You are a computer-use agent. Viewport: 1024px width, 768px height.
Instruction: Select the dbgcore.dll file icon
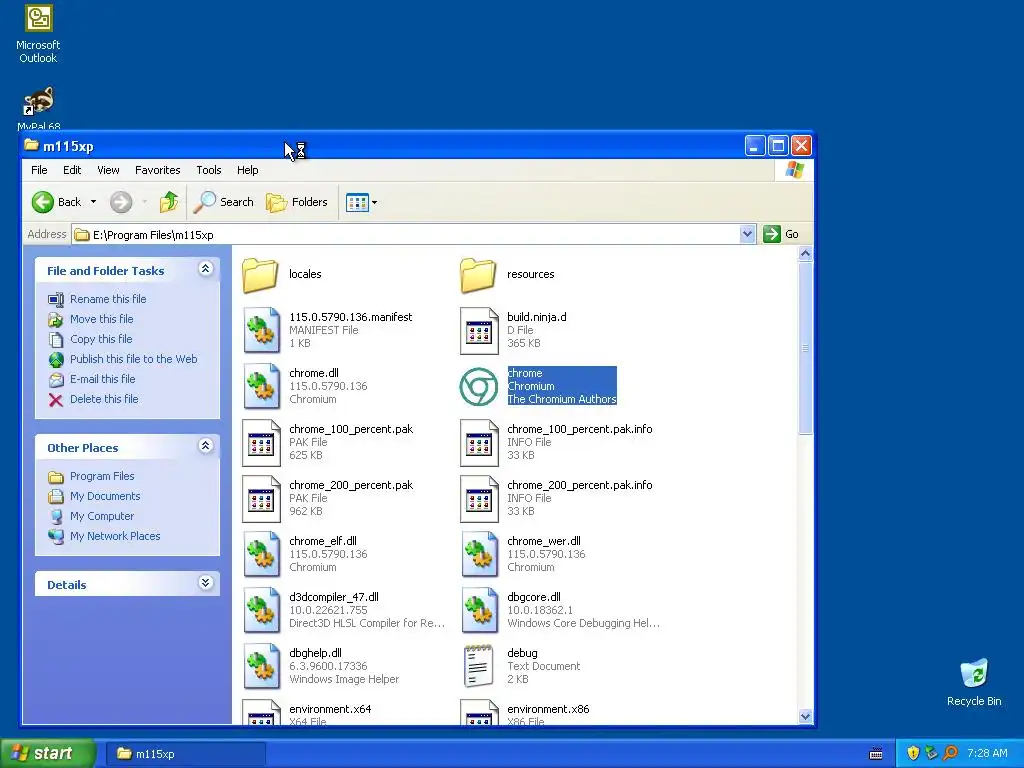[x=479, y=611]
